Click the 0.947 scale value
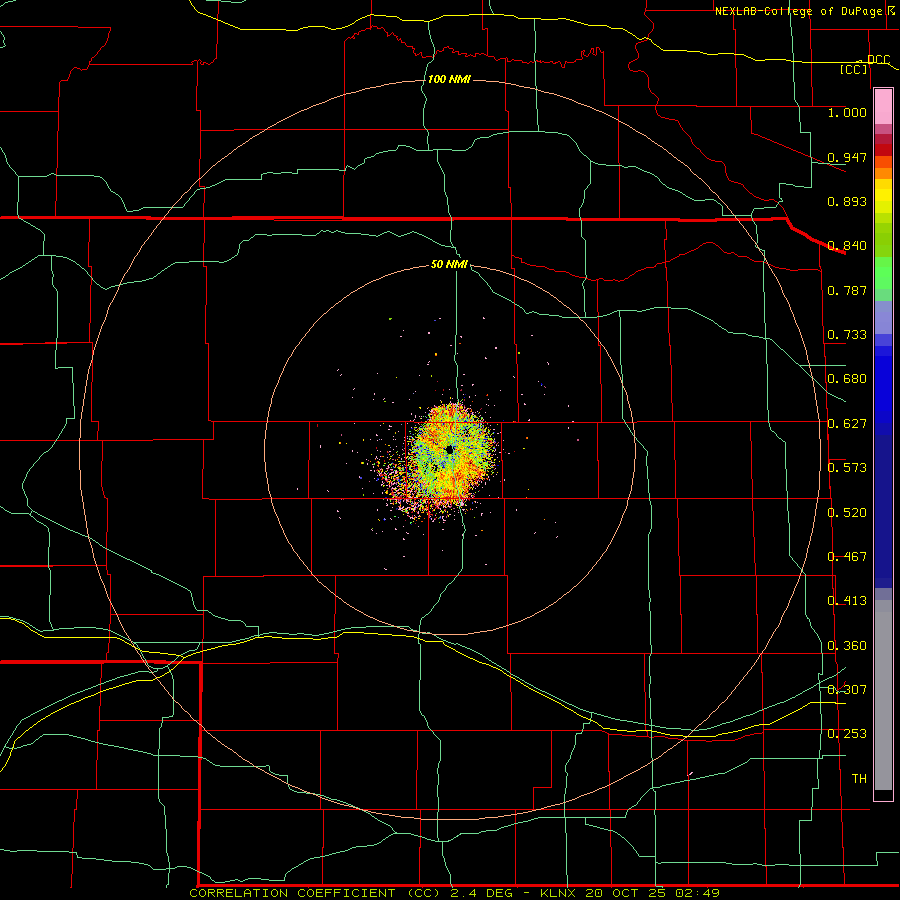The image size is (900, 900). click(x=847, y=157)
